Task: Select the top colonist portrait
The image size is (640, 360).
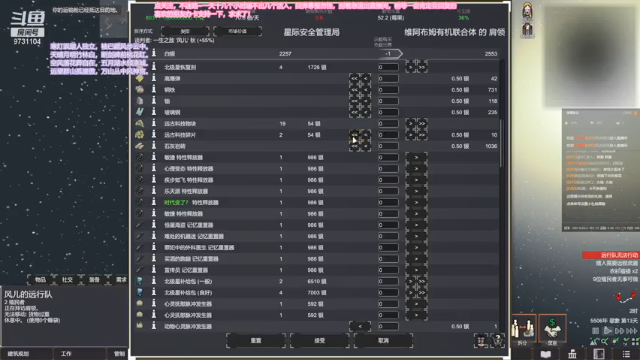Action: 527,11
